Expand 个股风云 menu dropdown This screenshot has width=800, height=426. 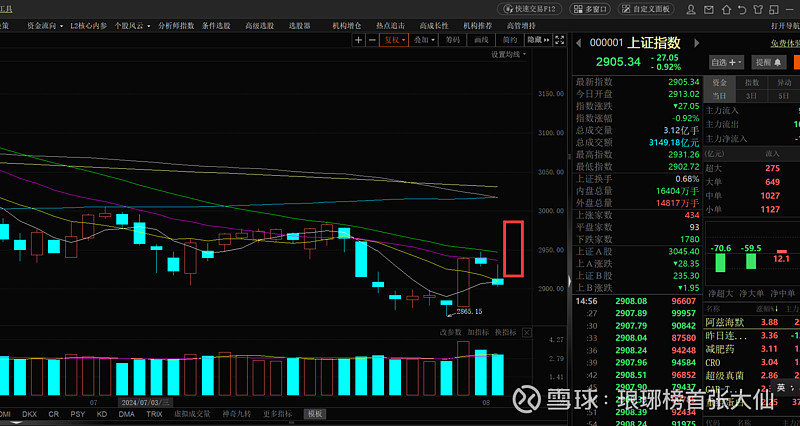(x=132, y=26)
